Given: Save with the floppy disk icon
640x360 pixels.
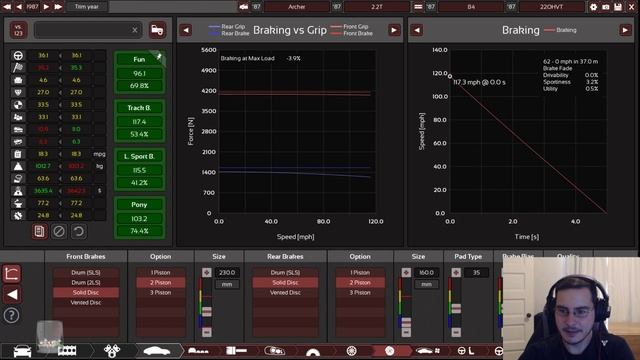Looking at the screenshot, I should [x=618, y=7].
